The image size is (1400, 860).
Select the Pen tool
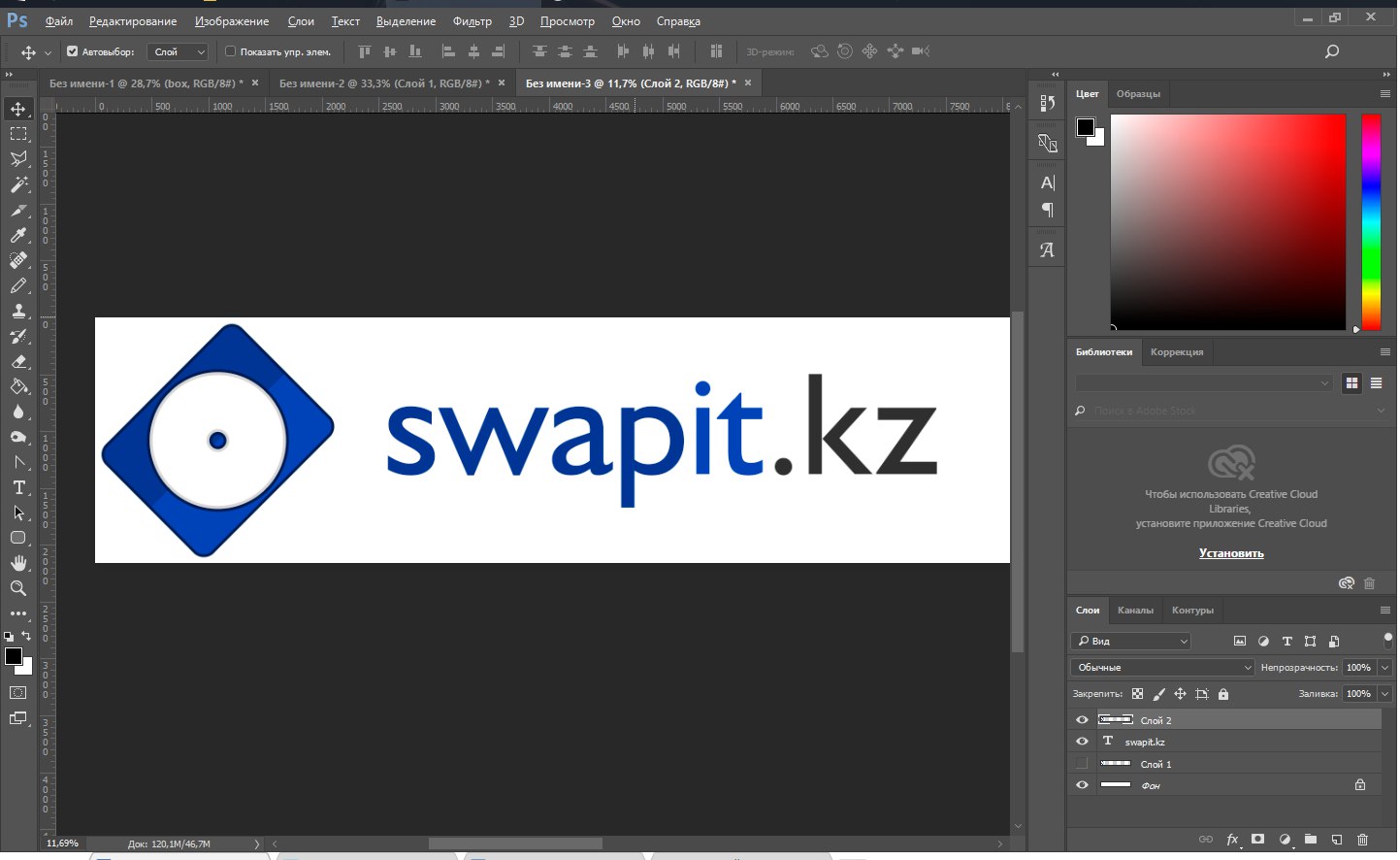point(18,462)
